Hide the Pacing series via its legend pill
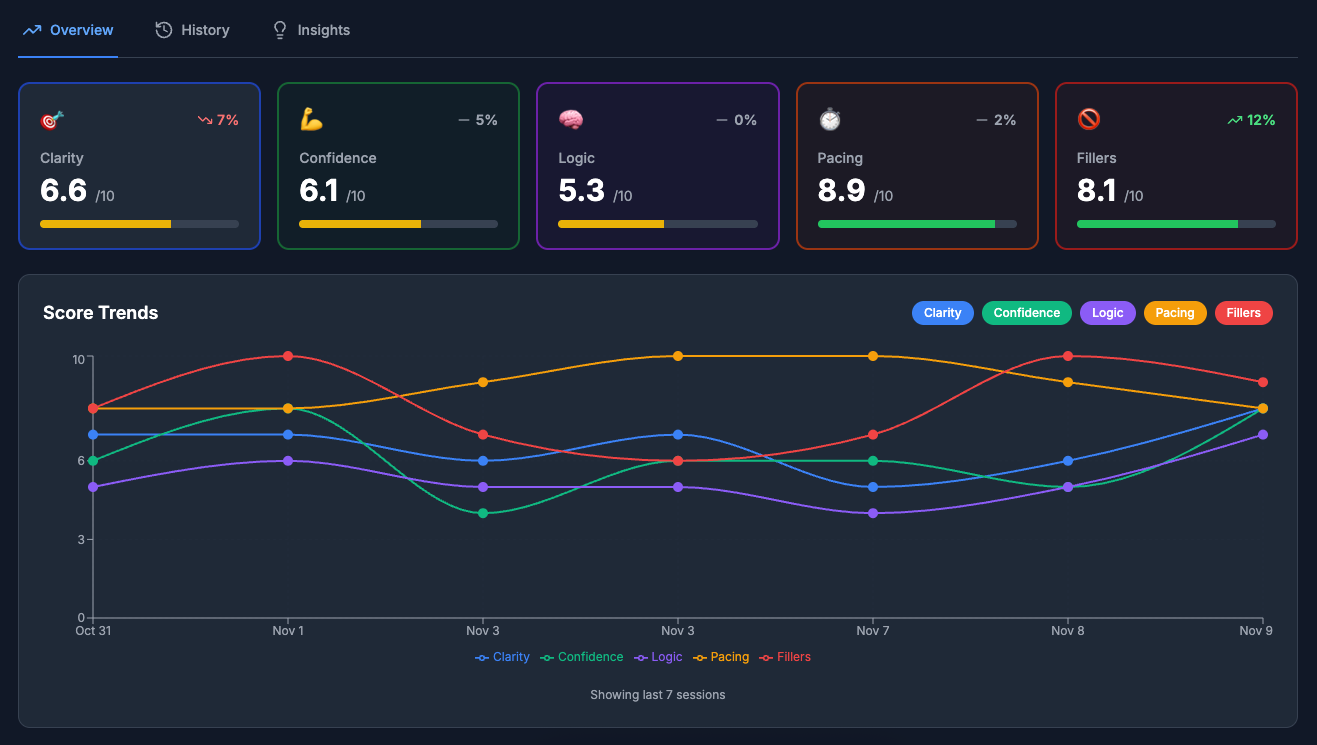This screenshot has width=1317, height=745. [1175, 312]
